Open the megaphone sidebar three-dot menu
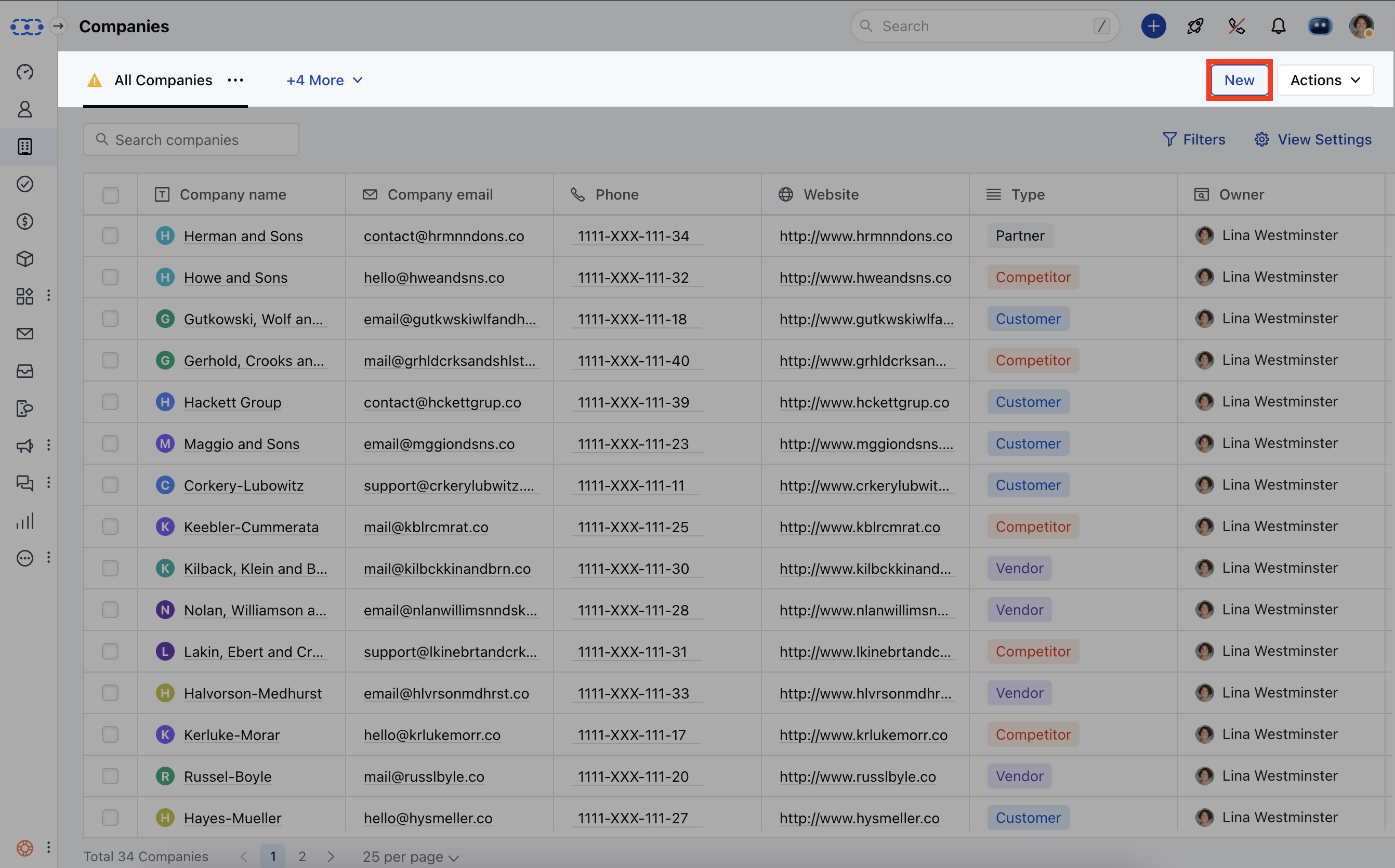 pyautogui.click(x=49, y=445)
